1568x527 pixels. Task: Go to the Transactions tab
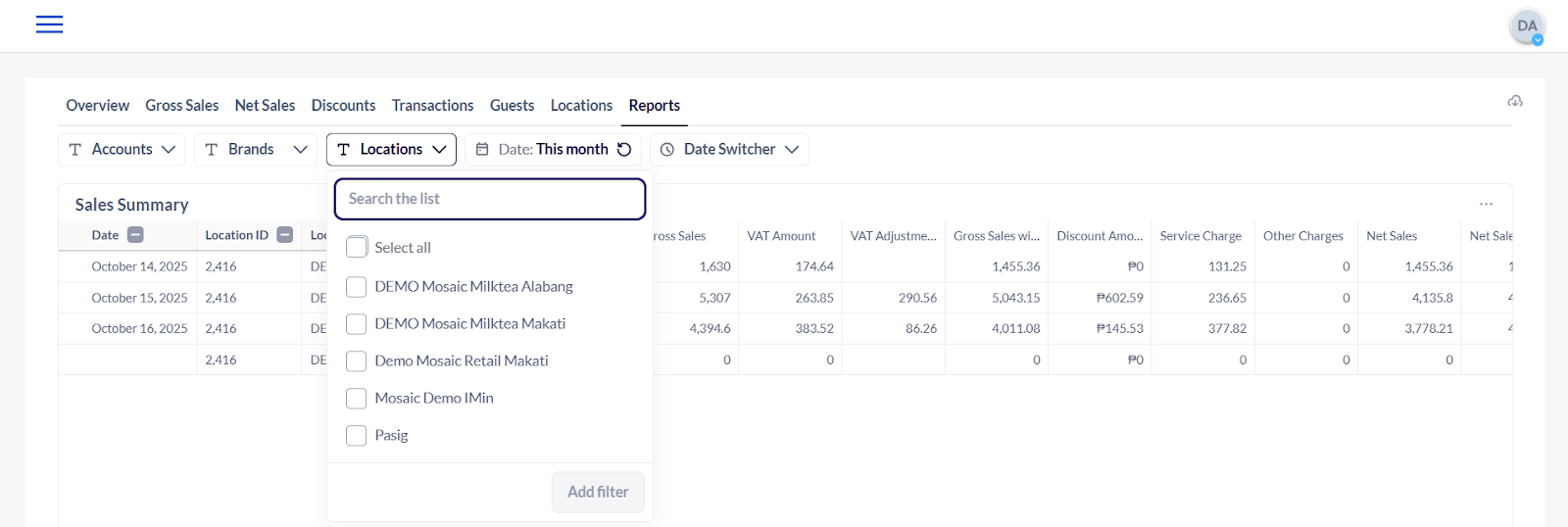tap(432, 105)
